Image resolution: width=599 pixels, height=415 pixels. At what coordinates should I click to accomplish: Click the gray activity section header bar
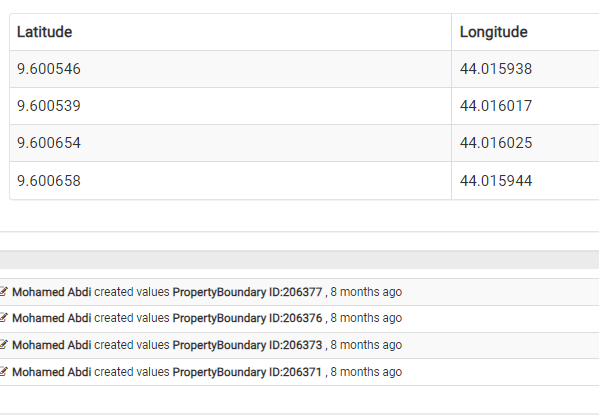tap(300, 260)
